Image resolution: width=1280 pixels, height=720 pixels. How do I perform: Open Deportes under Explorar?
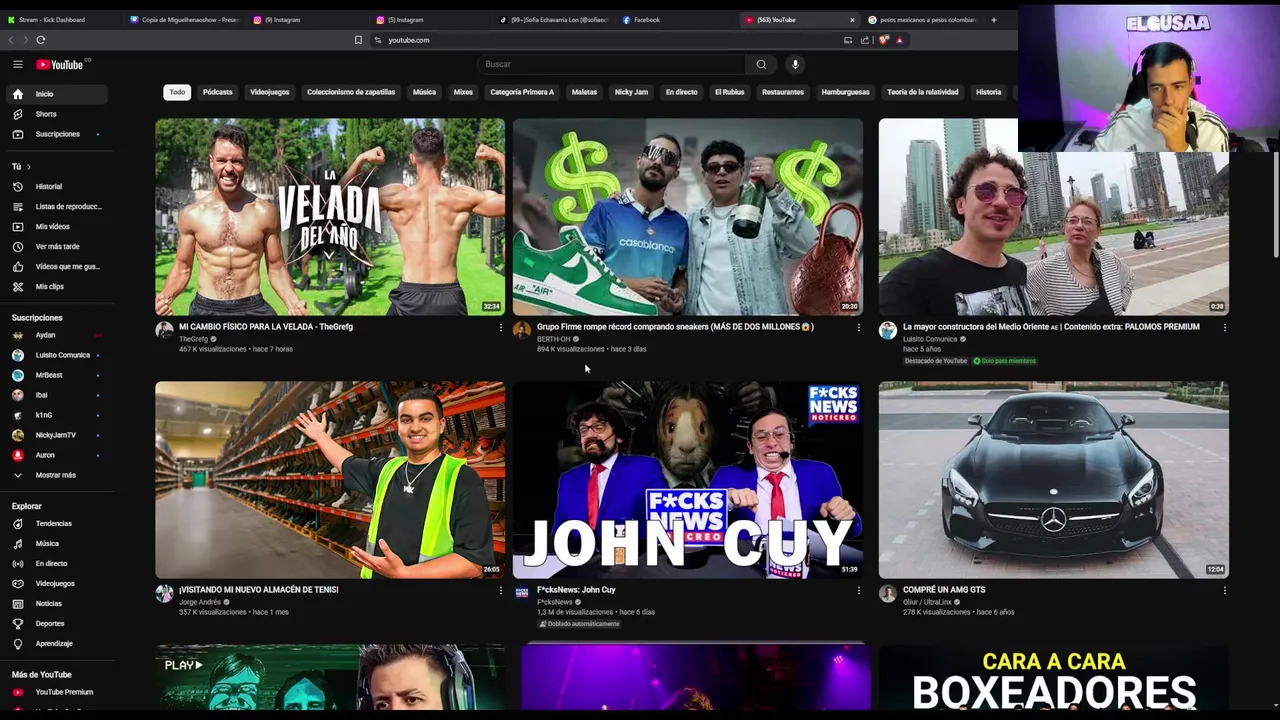point(55,623)
